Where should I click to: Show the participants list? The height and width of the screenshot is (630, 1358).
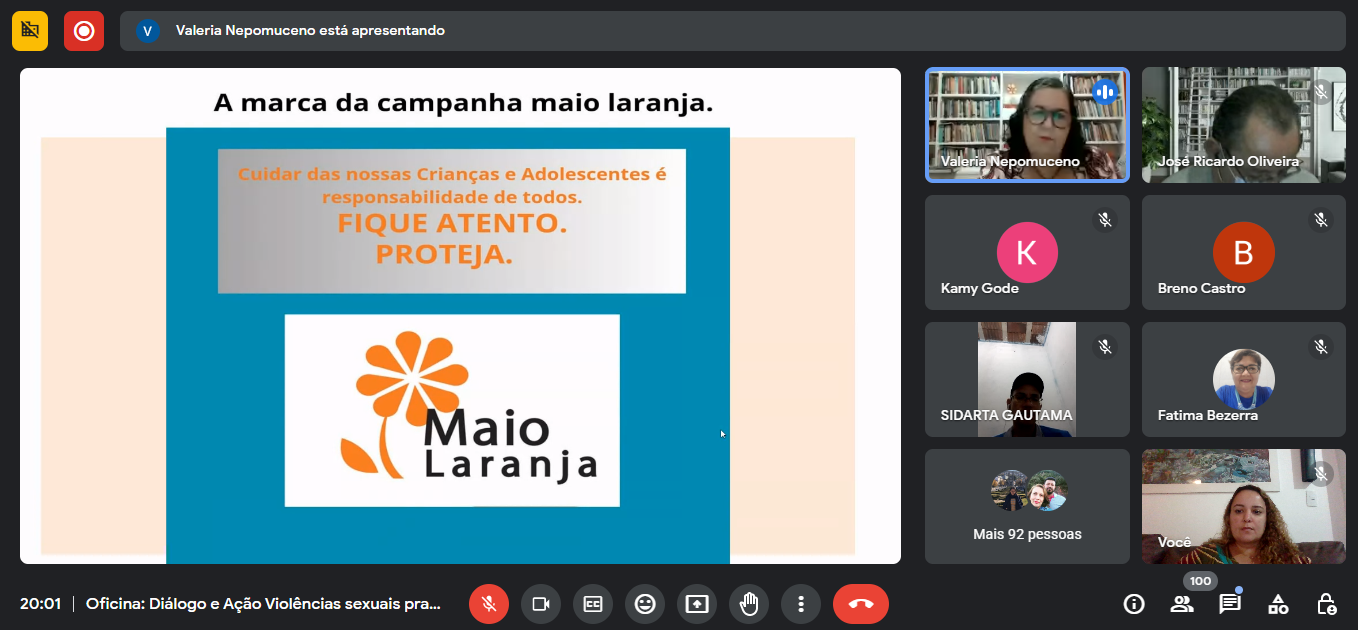point(1182,604)
